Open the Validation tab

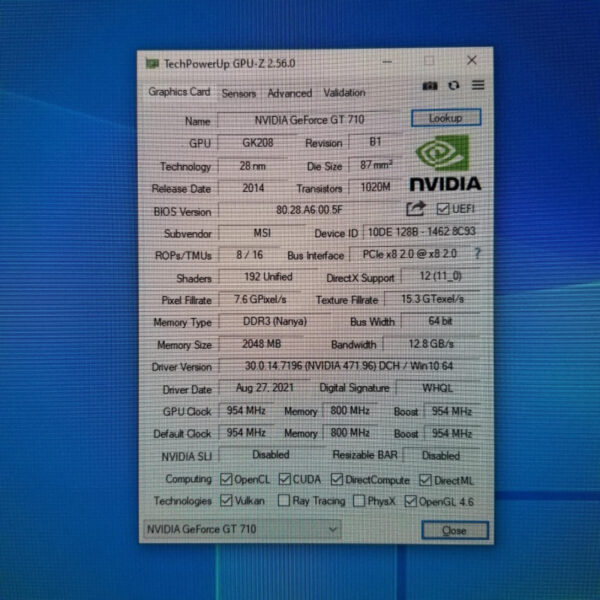point(344,93)
